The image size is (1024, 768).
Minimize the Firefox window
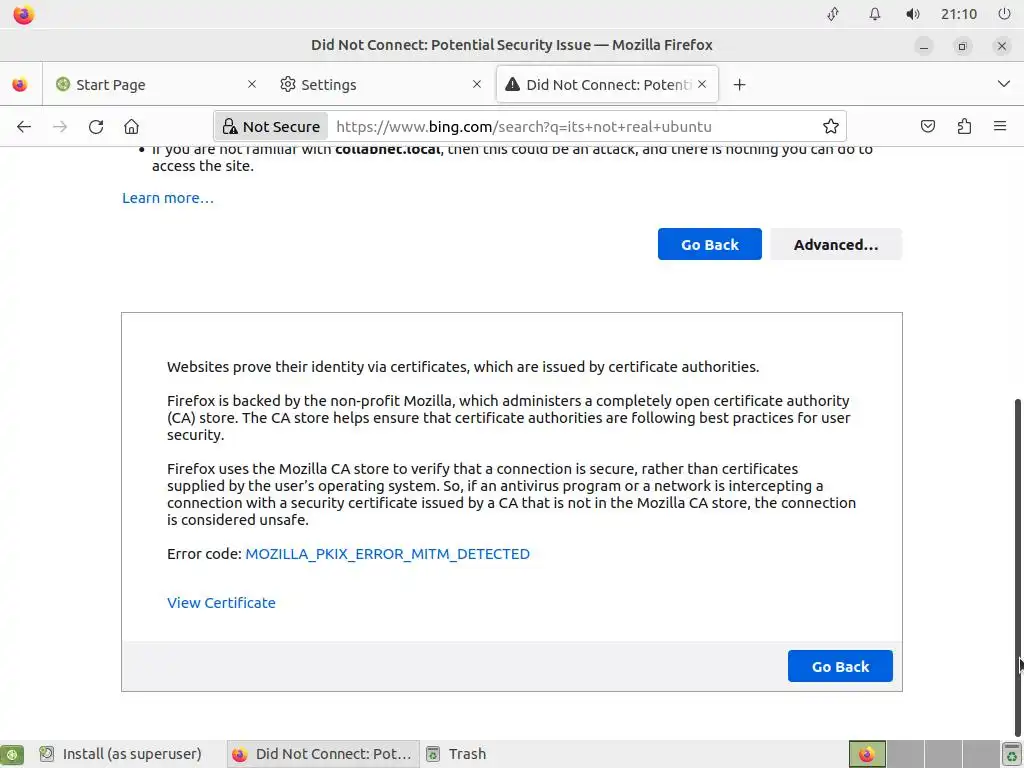[x=923, y=46]
